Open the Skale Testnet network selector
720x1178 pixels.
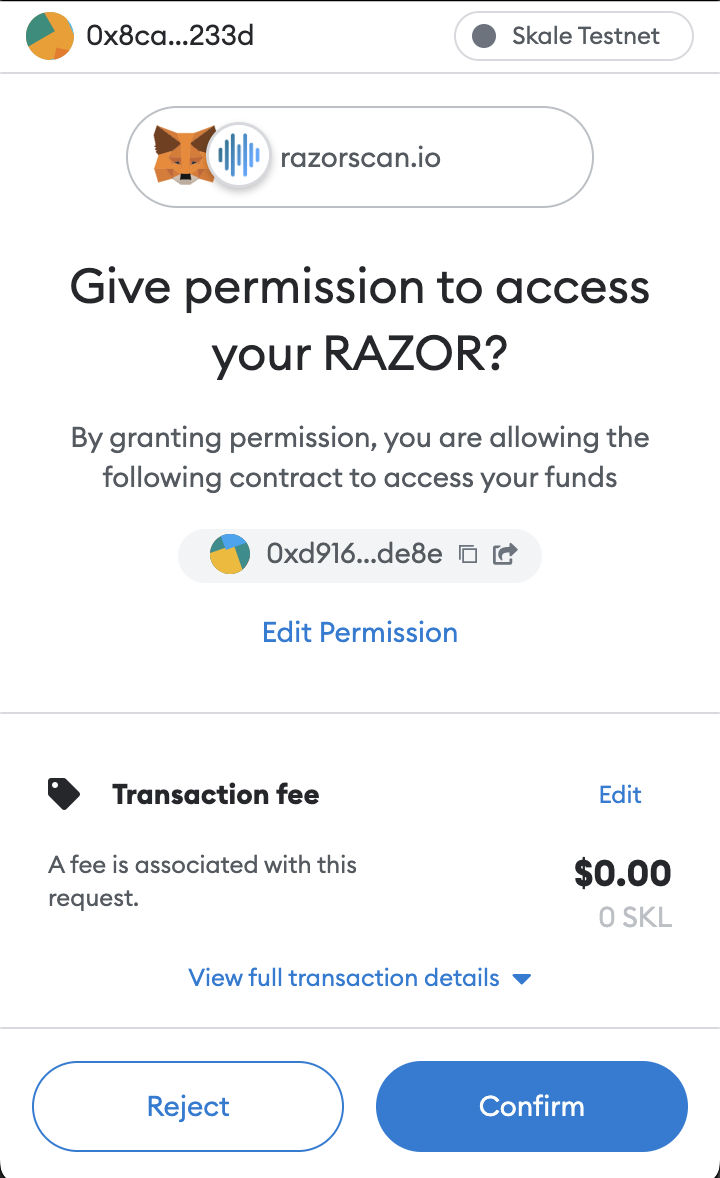coord(573,36)
